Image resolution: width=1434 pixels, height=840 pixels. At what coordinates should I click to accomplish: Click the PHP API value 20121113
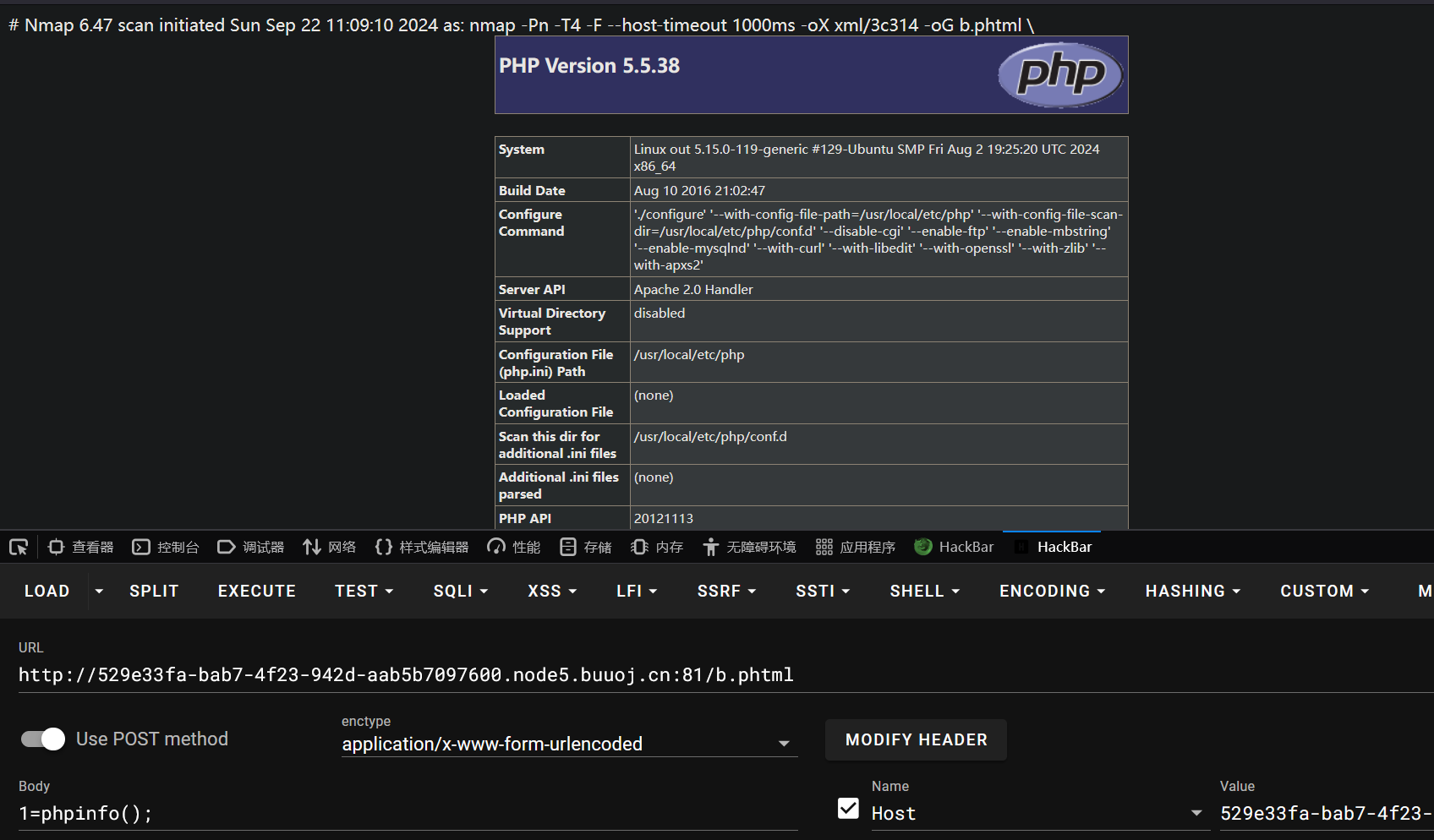point(664,518)
